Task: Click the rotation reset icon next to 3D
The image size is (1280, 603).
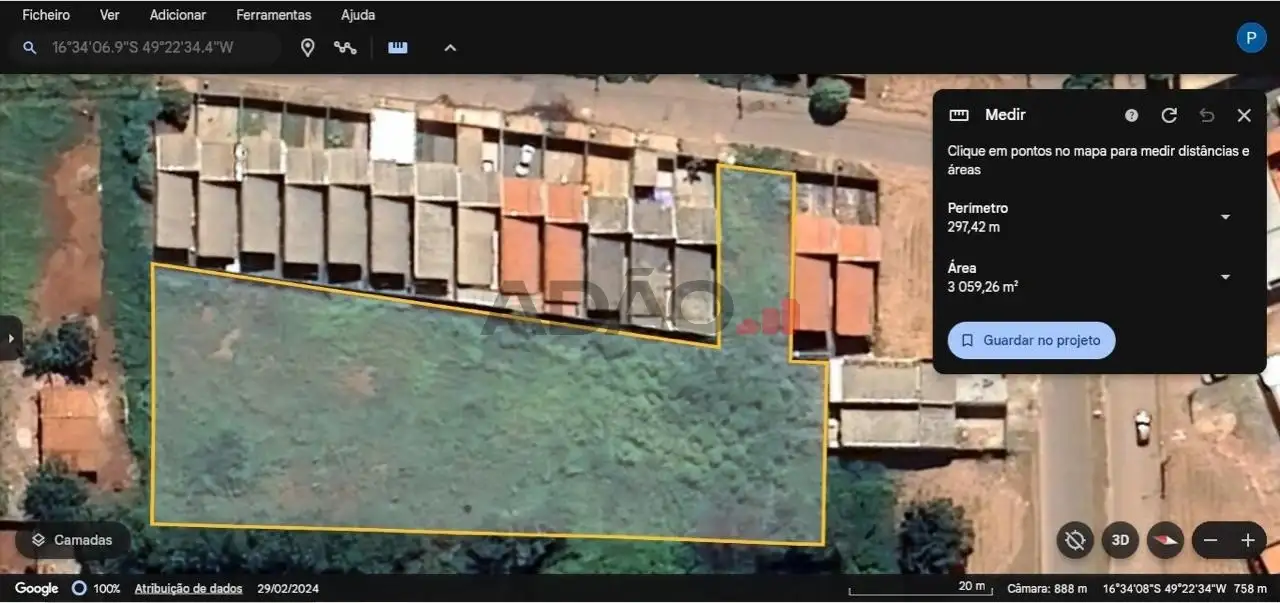Action: 1075,540
